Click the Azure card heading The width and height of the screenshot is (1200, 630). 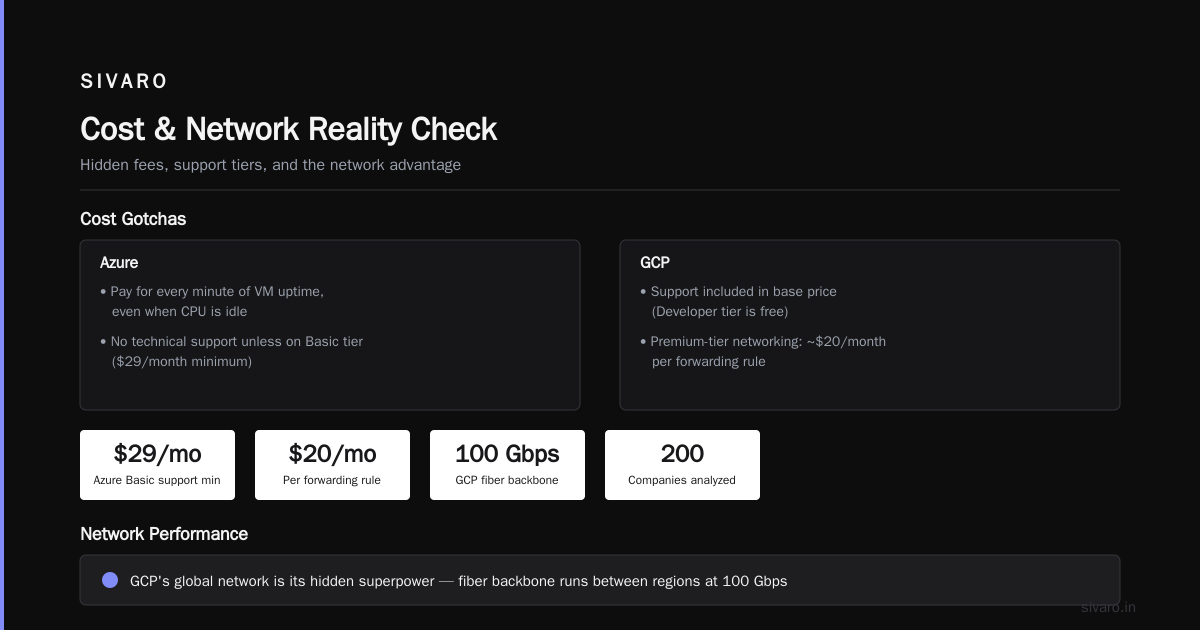(x=119, y=262)
